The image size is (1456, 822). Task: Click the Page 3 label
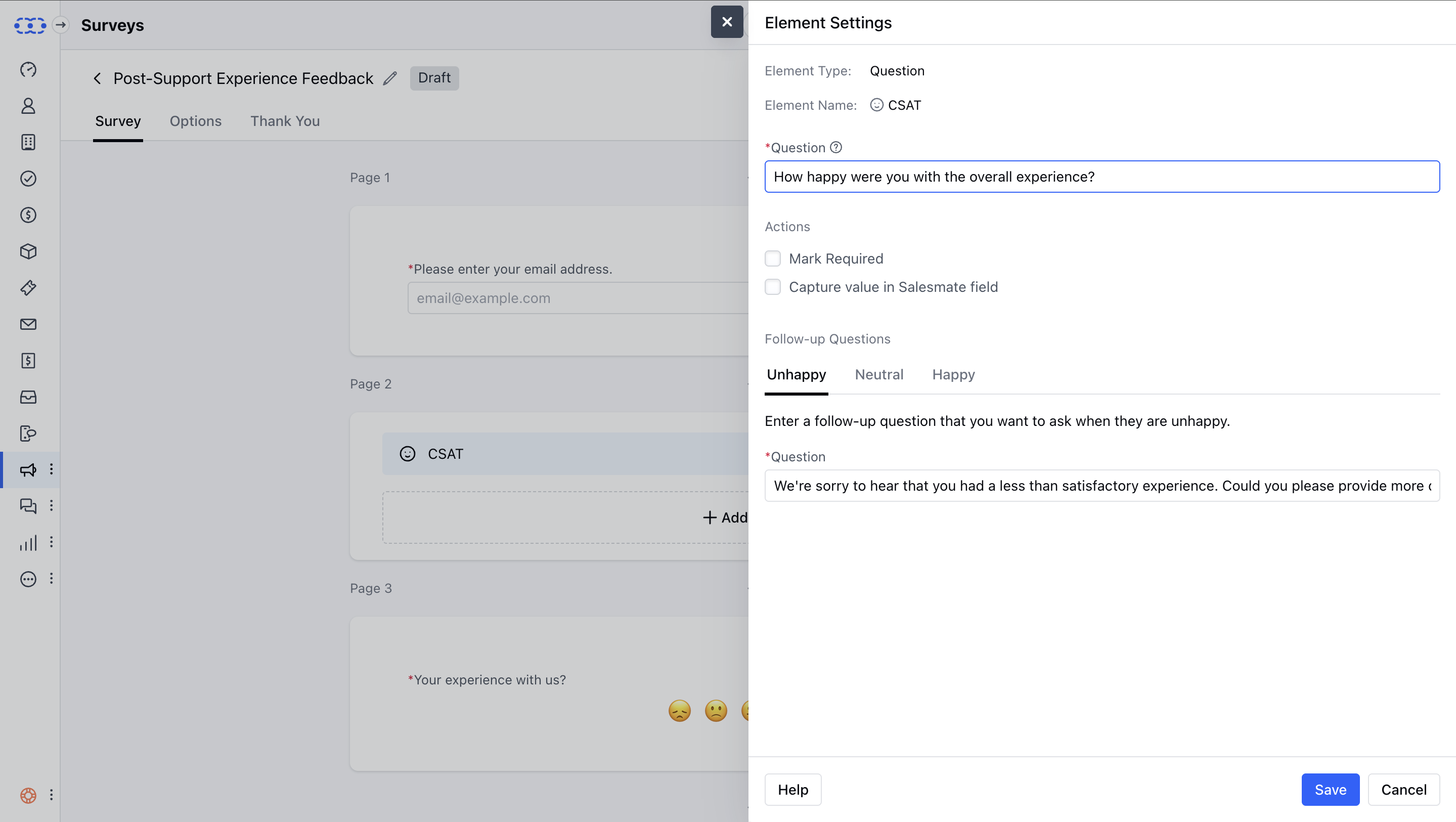pyautogui.click(x=371, y=588)
